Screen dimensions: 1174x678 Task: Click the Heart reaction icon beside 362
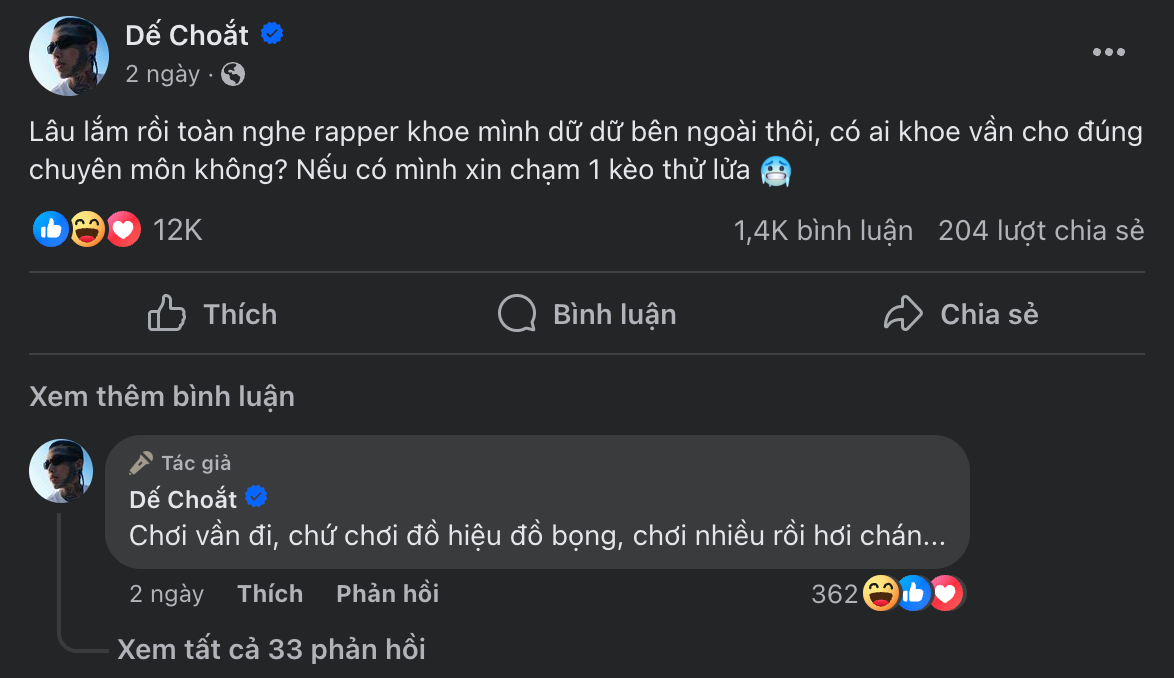[x=945, y=592]
